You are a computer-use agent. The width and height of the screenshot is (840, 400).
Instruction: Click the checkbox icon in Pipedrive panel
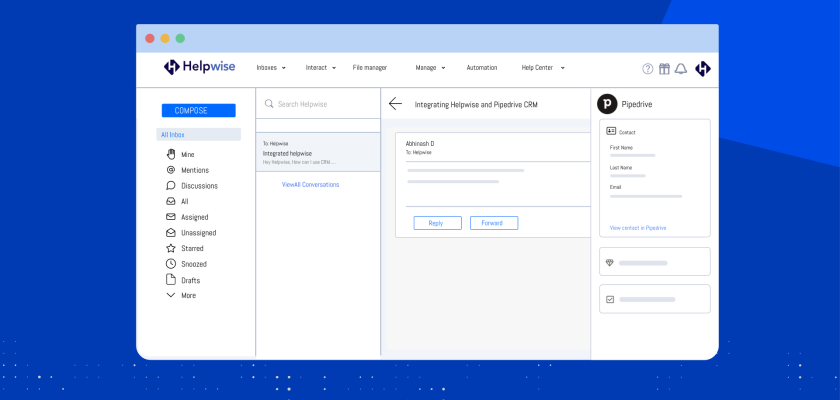coord(610,299)
